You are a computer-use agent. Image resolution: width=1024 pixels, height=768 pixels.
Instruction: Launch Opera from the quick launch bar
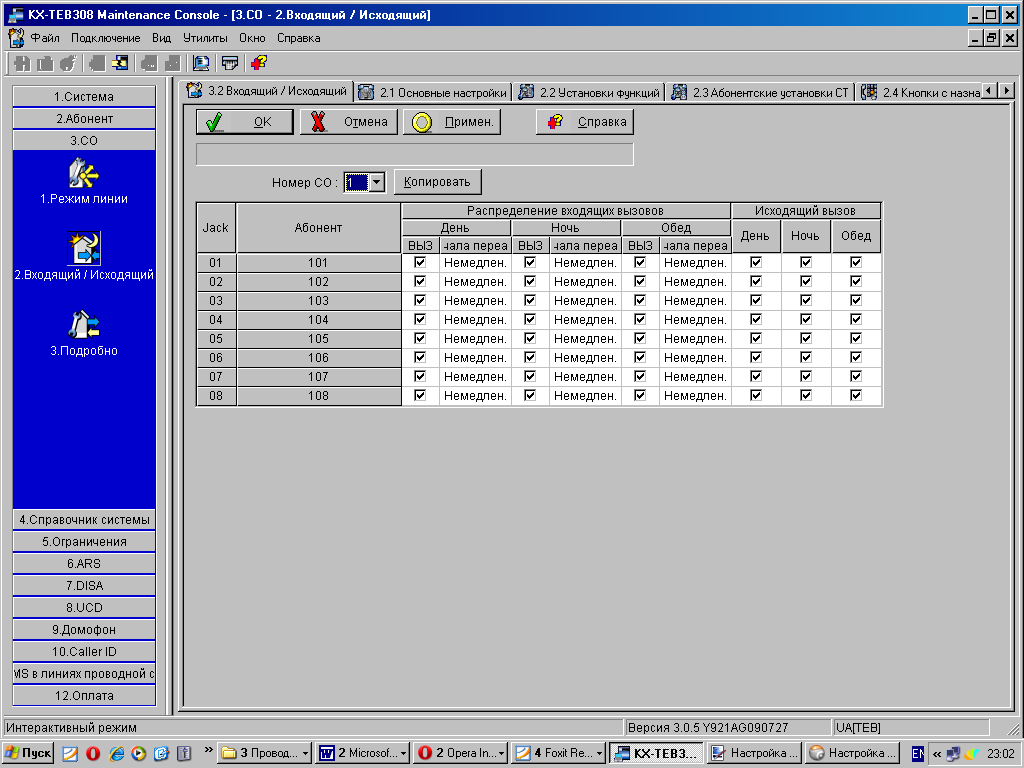[x=93, y=754]
